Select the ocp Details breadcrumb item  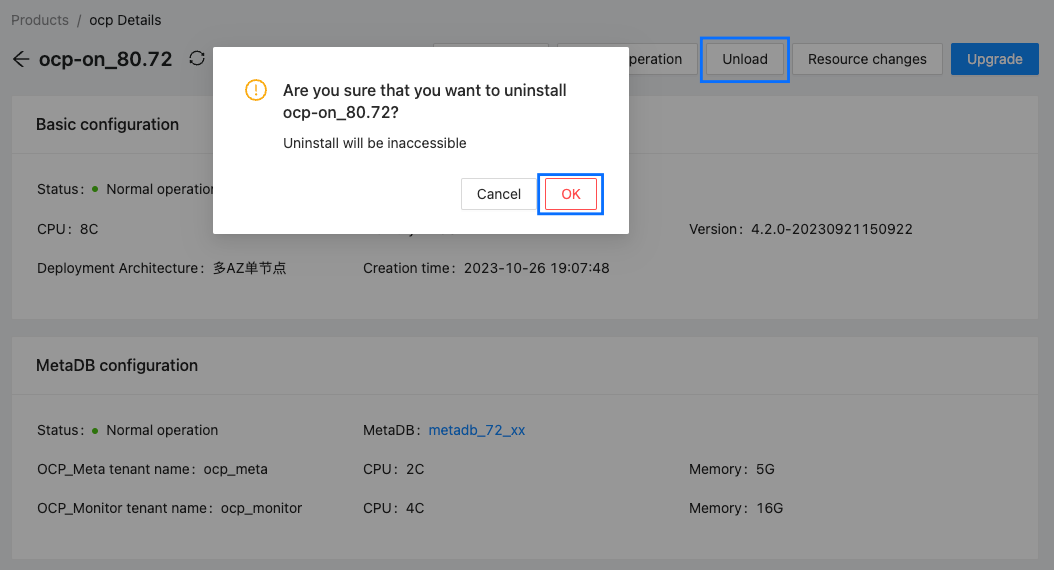click(125, 20)
